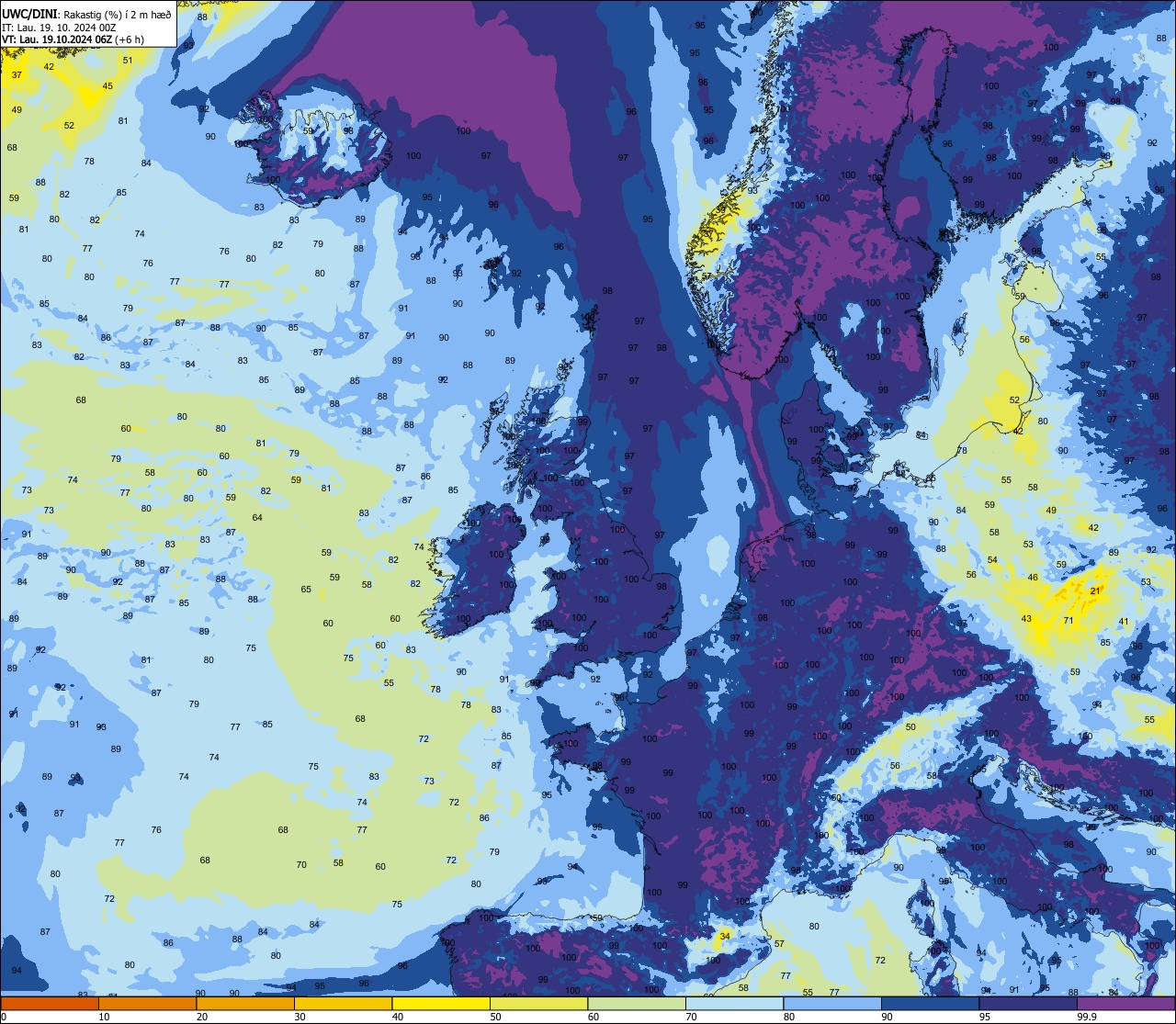Click the purple legend swatch right of 99.9
This screenshot has height=1024, width=1176.
tap(1125, 1003)
